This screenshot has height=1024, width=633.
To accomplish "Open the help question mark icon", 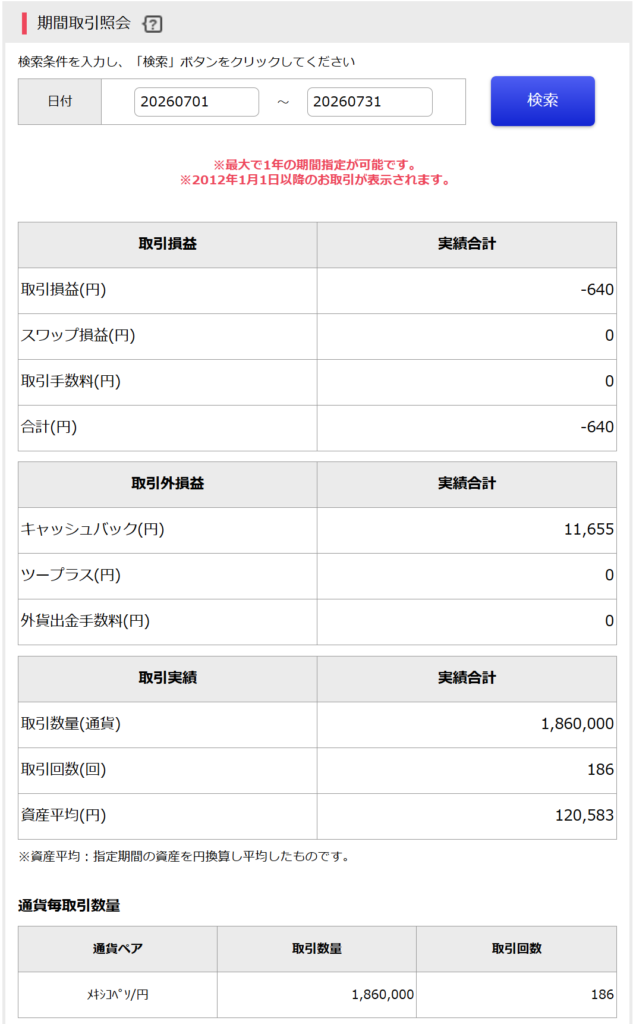I will pyautogui.click(x=152, y=24).
